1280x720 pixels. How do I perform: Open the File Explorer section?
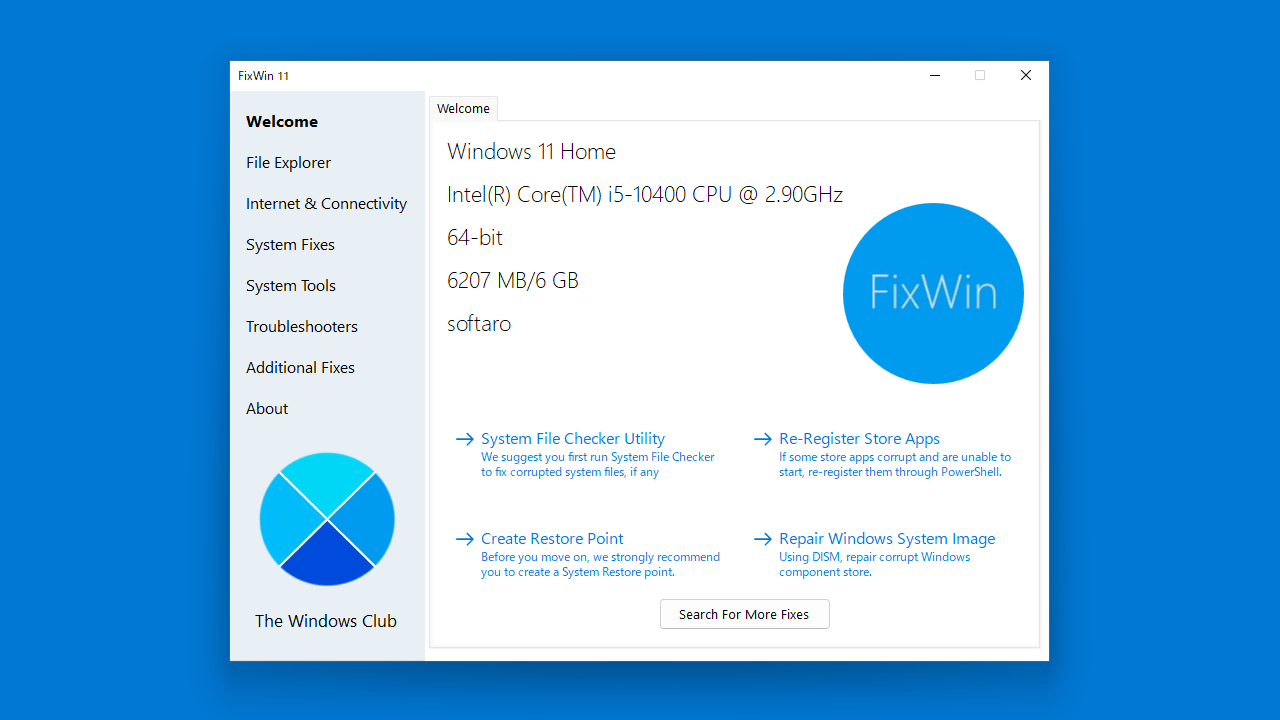[x=288, y=162]
